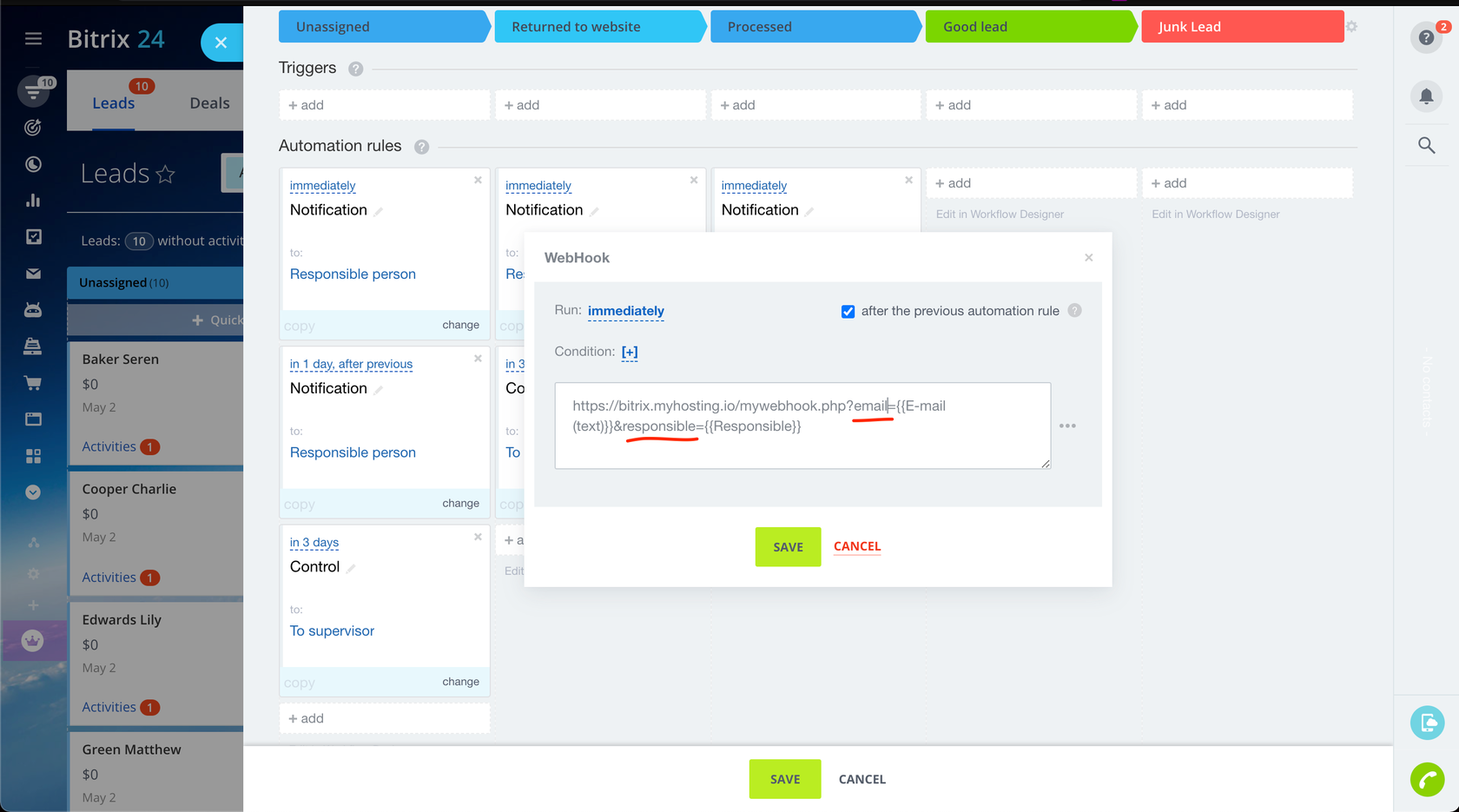The height and width of the screenshot is (812, 1459).
Task: Open the mail icon in left sidebar
Action: (x=33, y=274)
